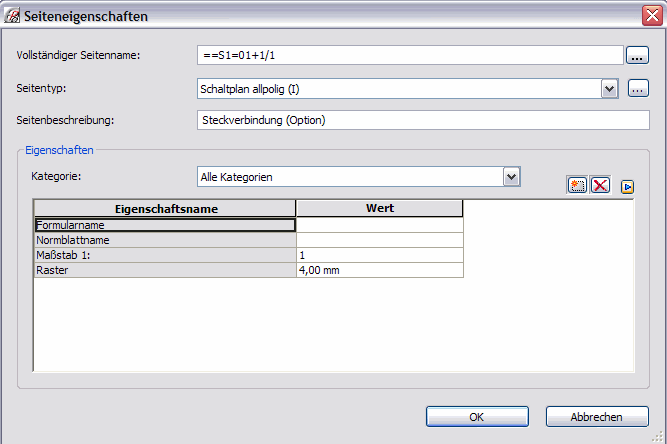This screenshot has width=667, height=444.
Task: Select the Formularname value cell
Action: coord(379,225)
